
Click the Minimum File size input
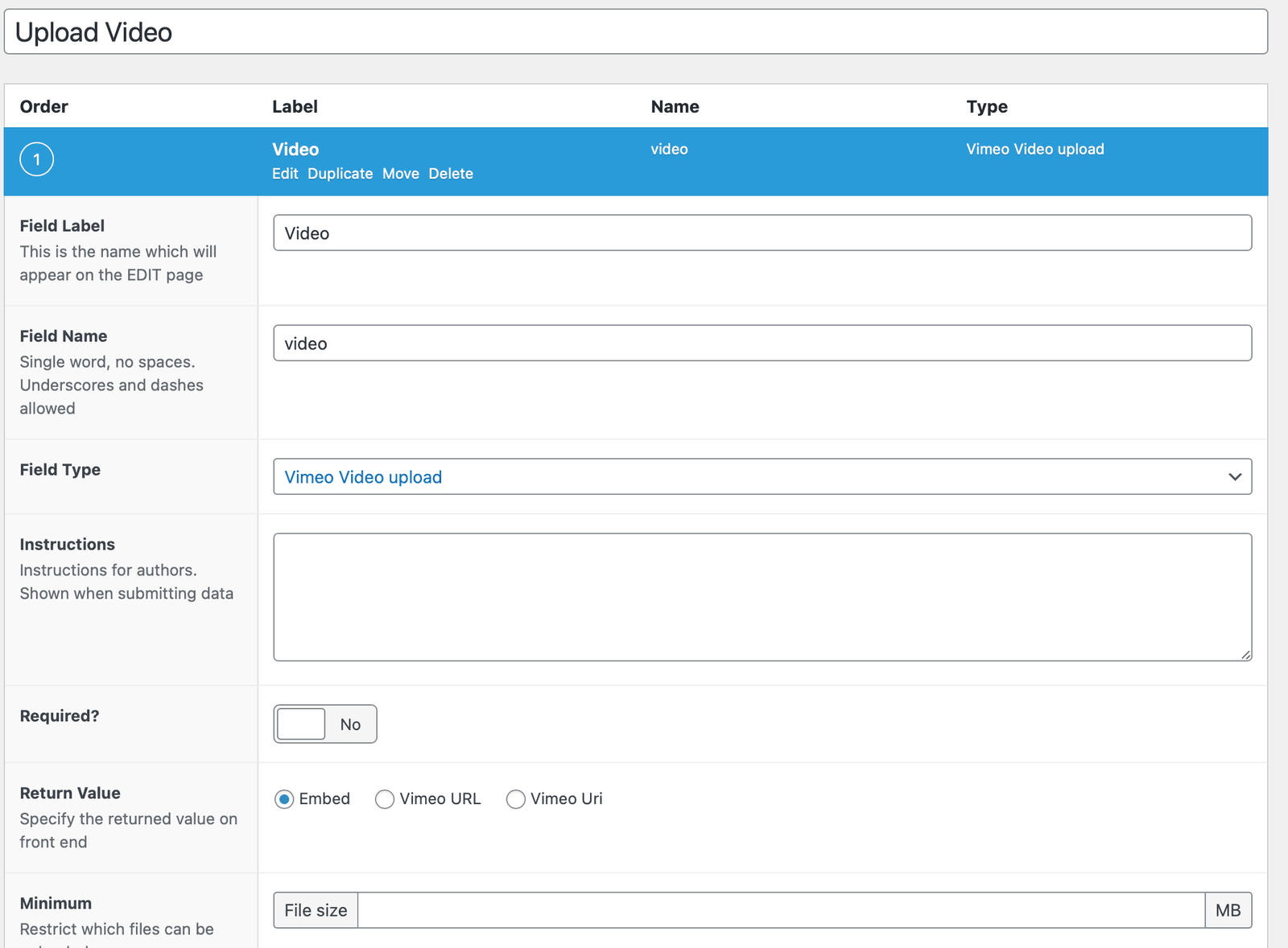[781, 910]
